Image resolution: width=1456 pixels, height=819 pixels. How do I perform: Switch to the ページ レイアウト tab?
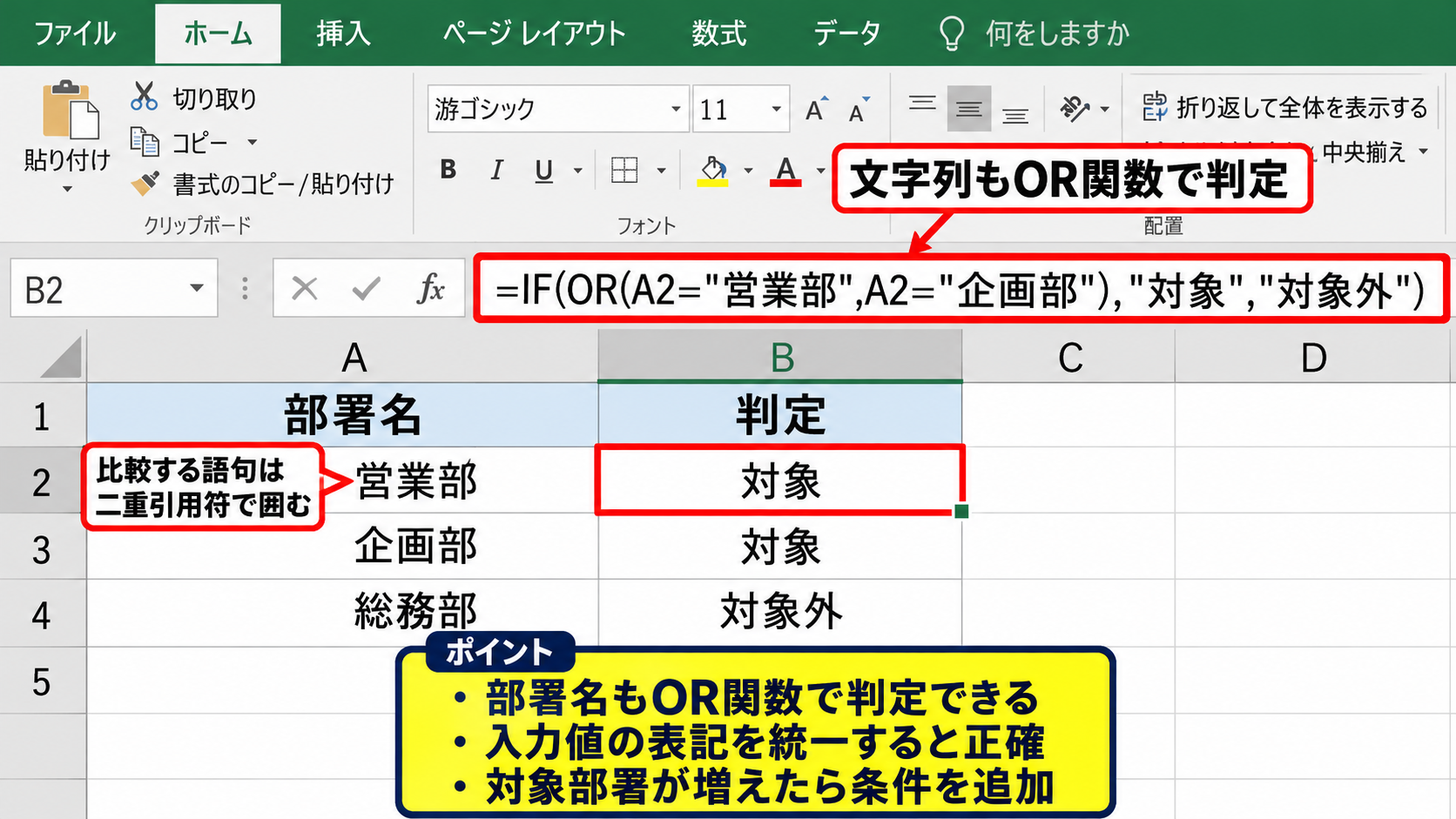[535, 34]
